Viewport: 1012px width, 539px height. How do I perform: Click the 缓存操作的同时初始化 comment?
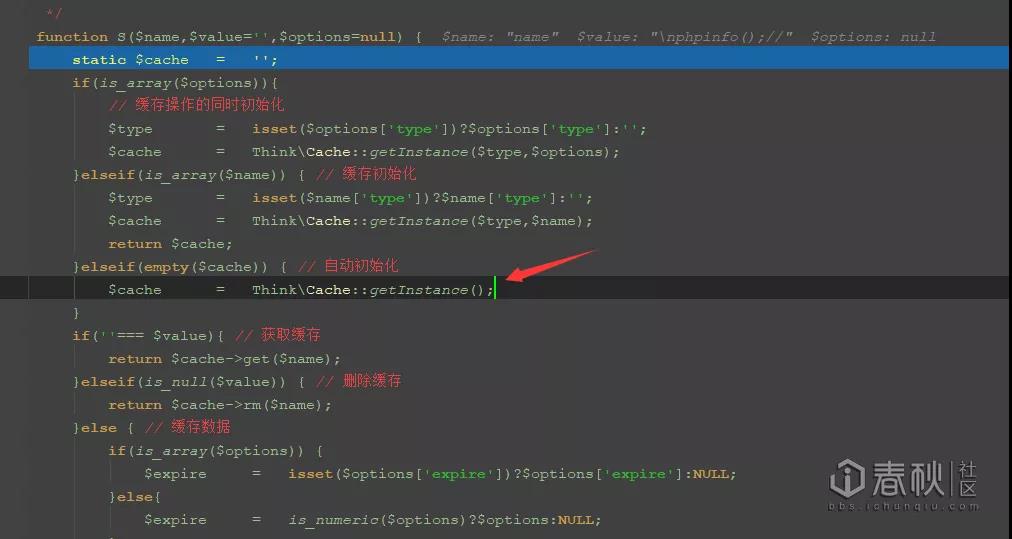pos(196,105)
